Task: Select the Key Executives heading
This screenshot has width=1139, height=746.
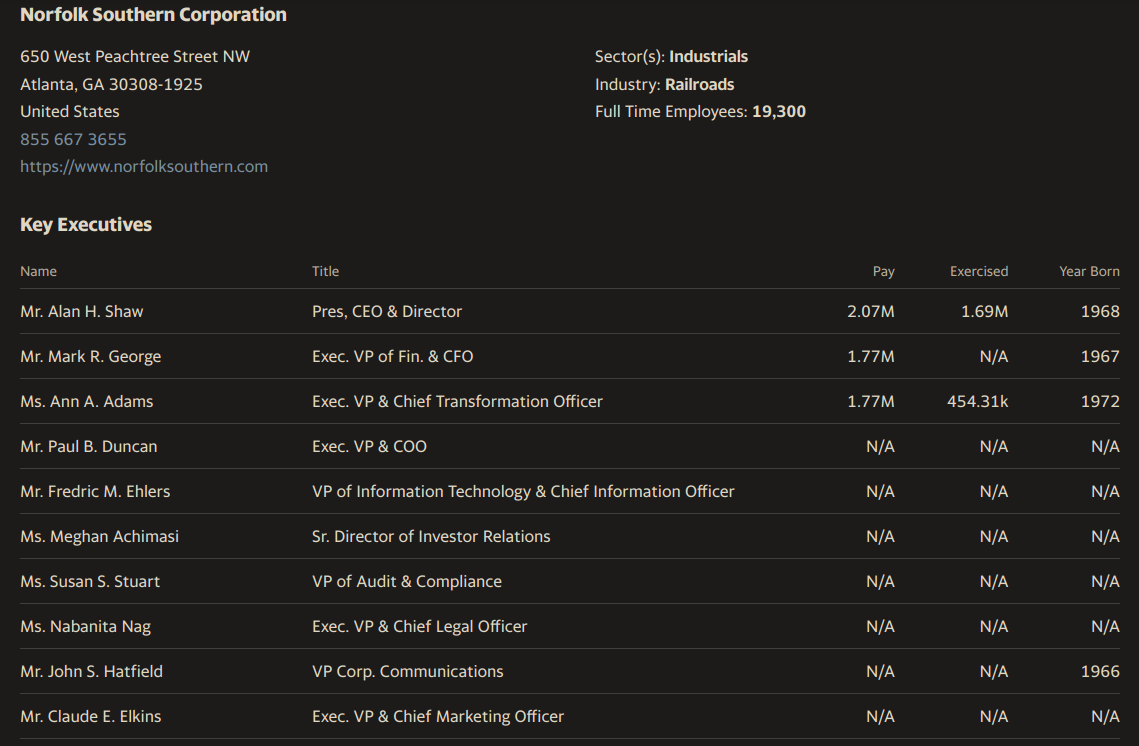Action: (86, 224)
